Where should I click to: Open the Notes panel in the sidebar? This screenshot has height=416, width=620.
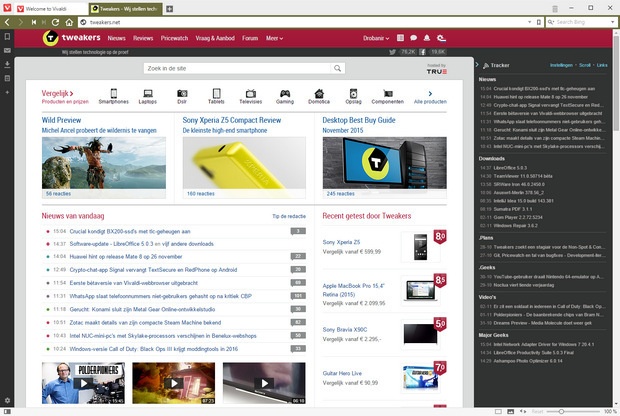pos(7,78)
